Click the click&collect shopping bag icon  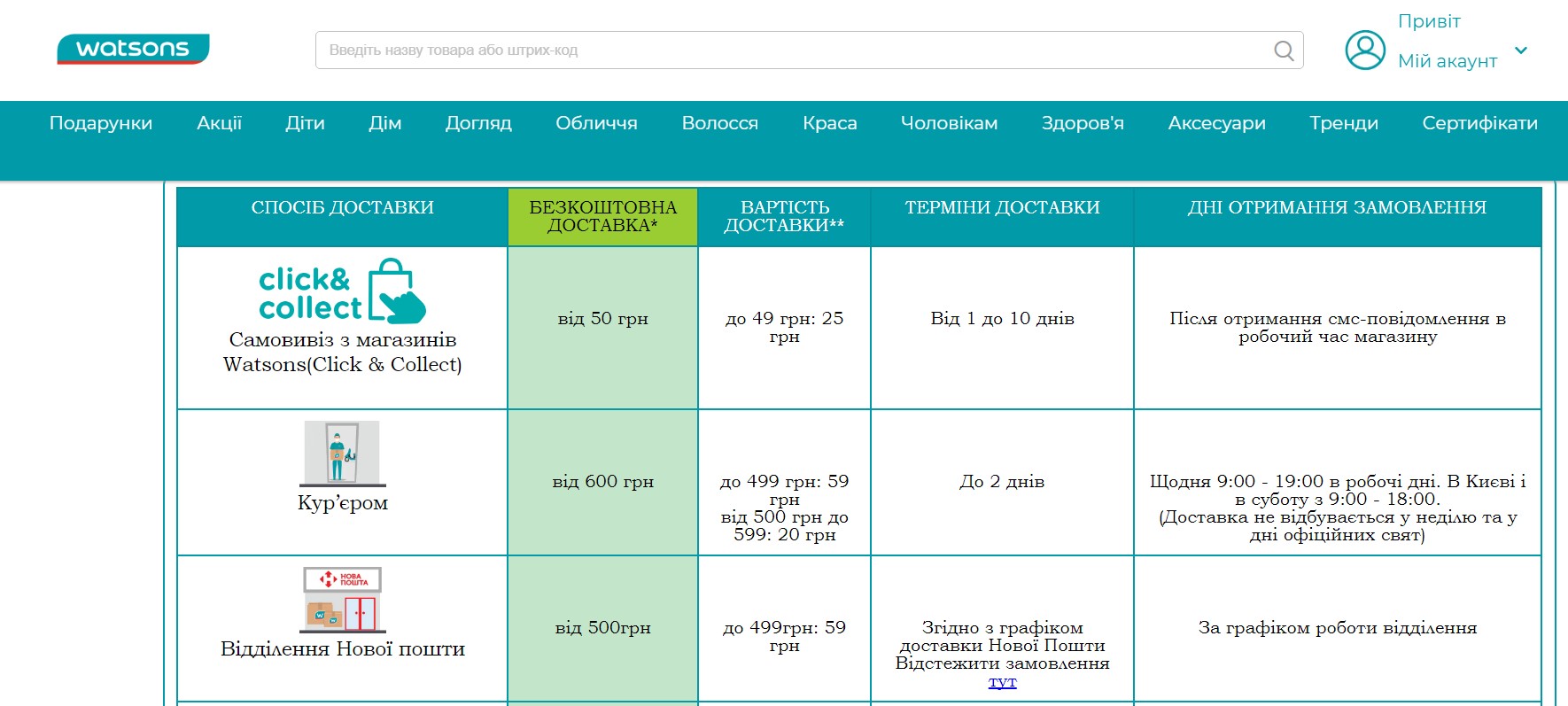(x=396, y=291)
